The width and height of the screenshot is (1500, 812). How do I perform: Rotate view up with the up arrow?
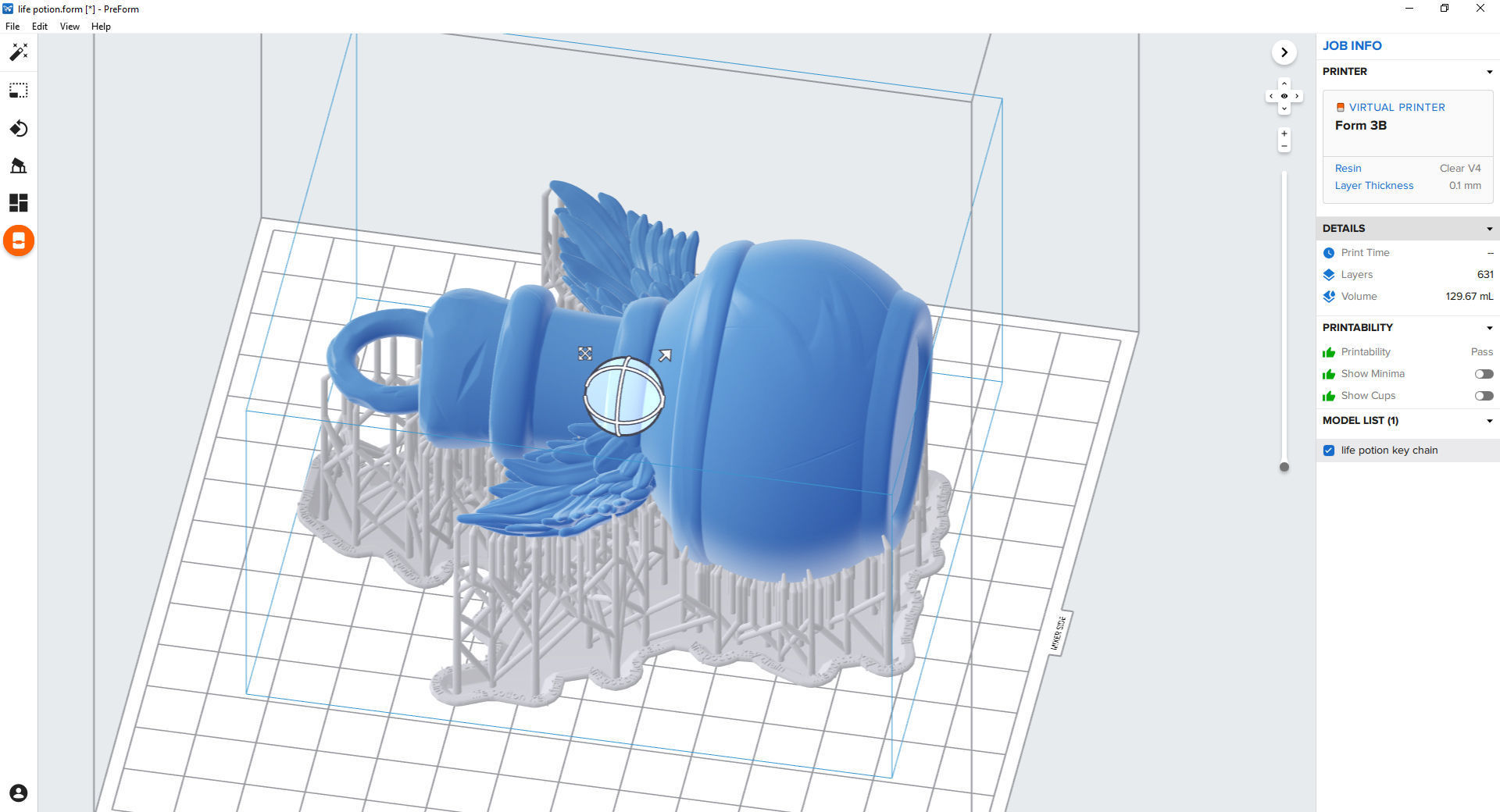tap(1284, 84)
